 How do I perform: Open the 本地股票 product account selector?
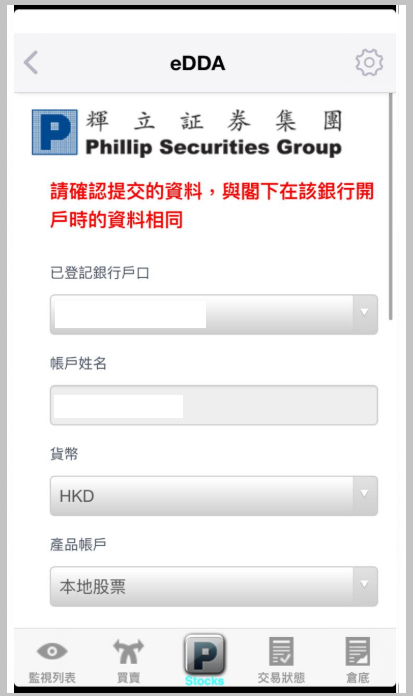214,586
